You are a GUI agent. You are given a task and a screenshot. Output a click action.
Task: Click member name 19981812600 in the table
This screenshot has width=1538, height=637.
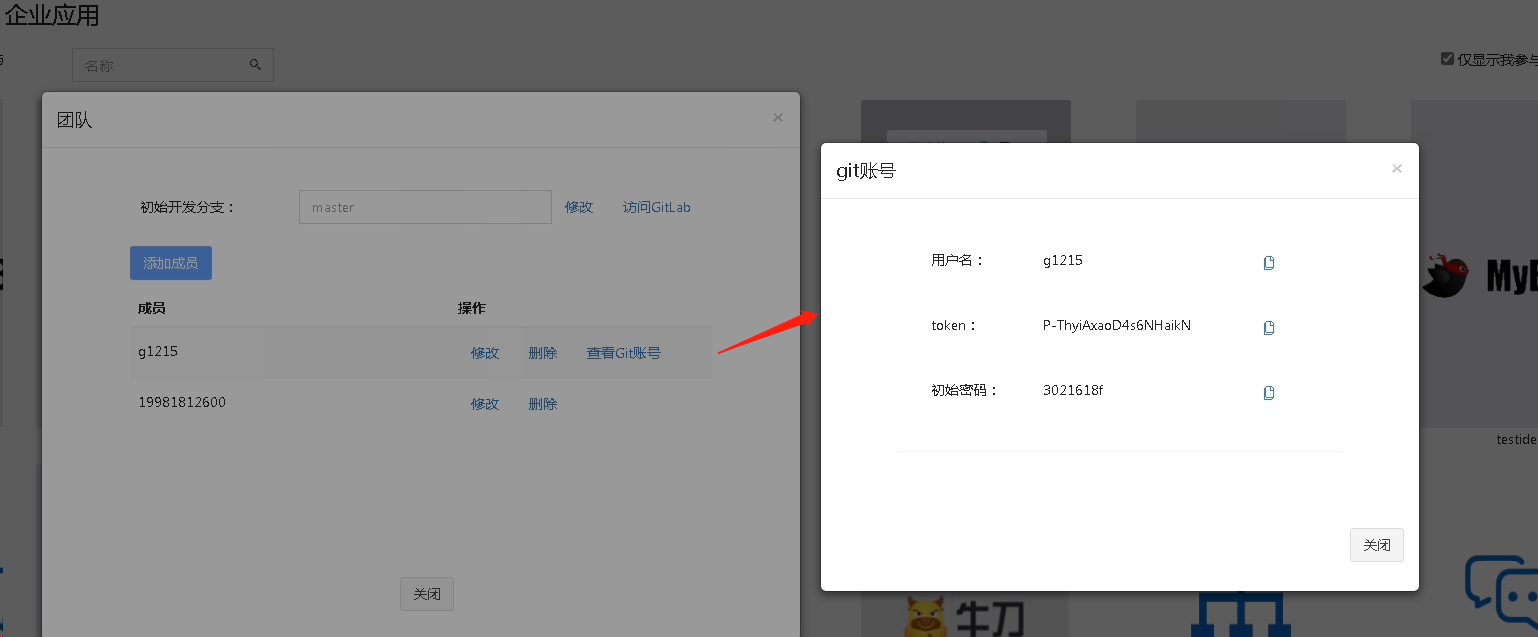click(x=182, y=402)
